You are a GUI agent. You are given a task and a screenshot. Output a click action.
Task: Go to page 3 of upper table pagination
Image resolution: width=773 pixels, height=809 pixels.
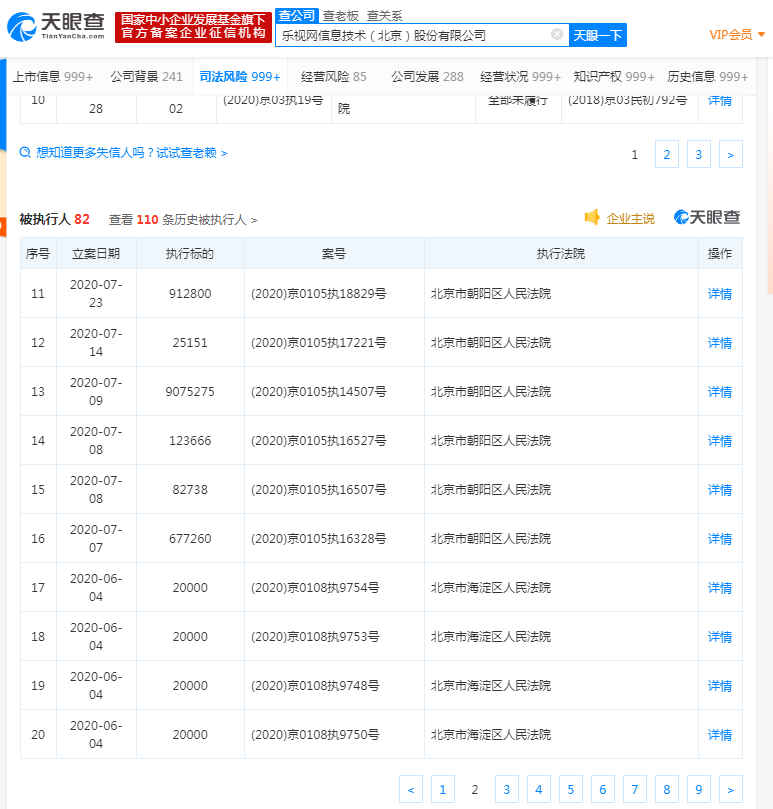699,154
